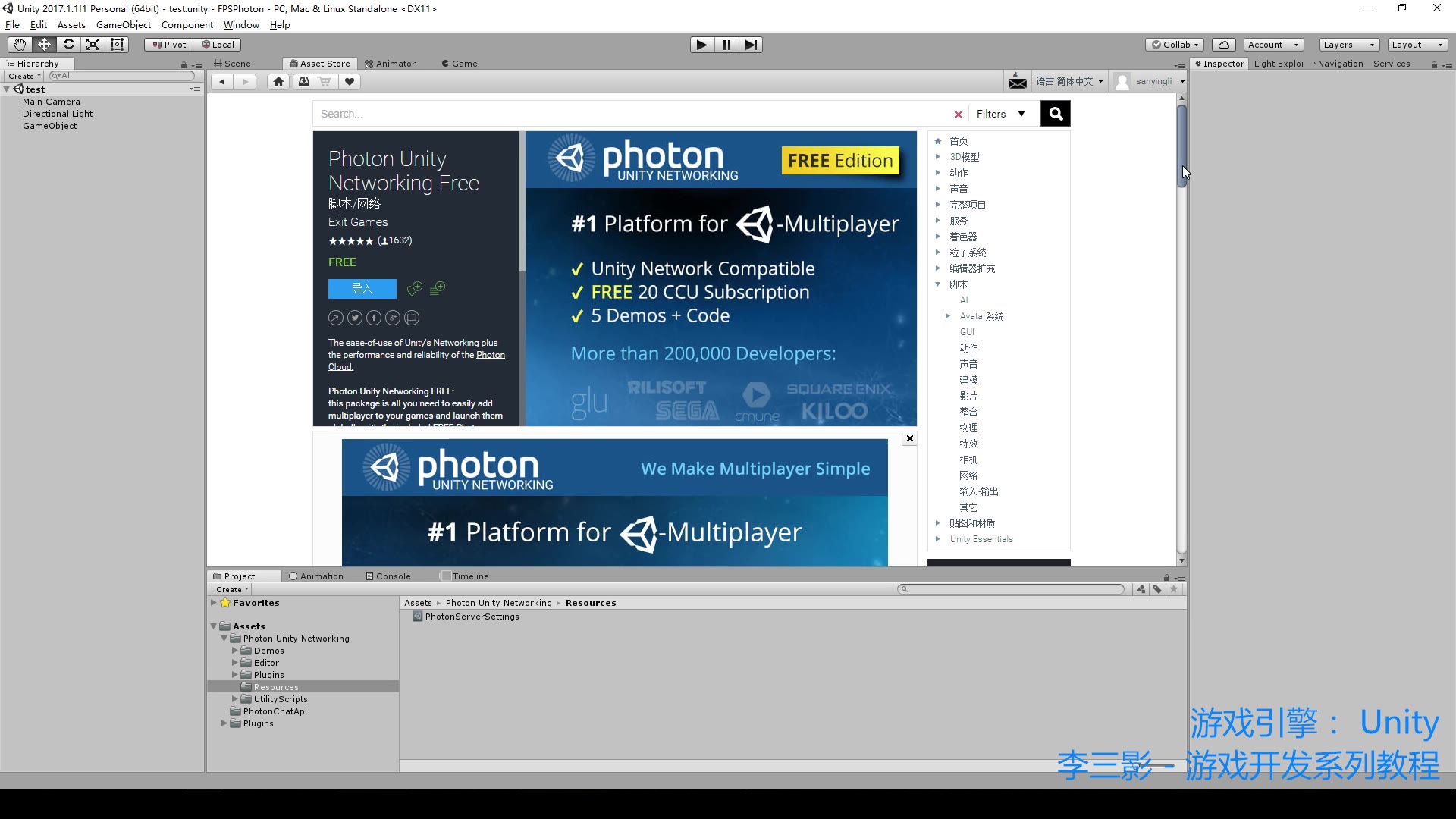Select the Hand tool
Image resolution: width=1456 pixels, height=819 pixels.
(x=20, y=45)
